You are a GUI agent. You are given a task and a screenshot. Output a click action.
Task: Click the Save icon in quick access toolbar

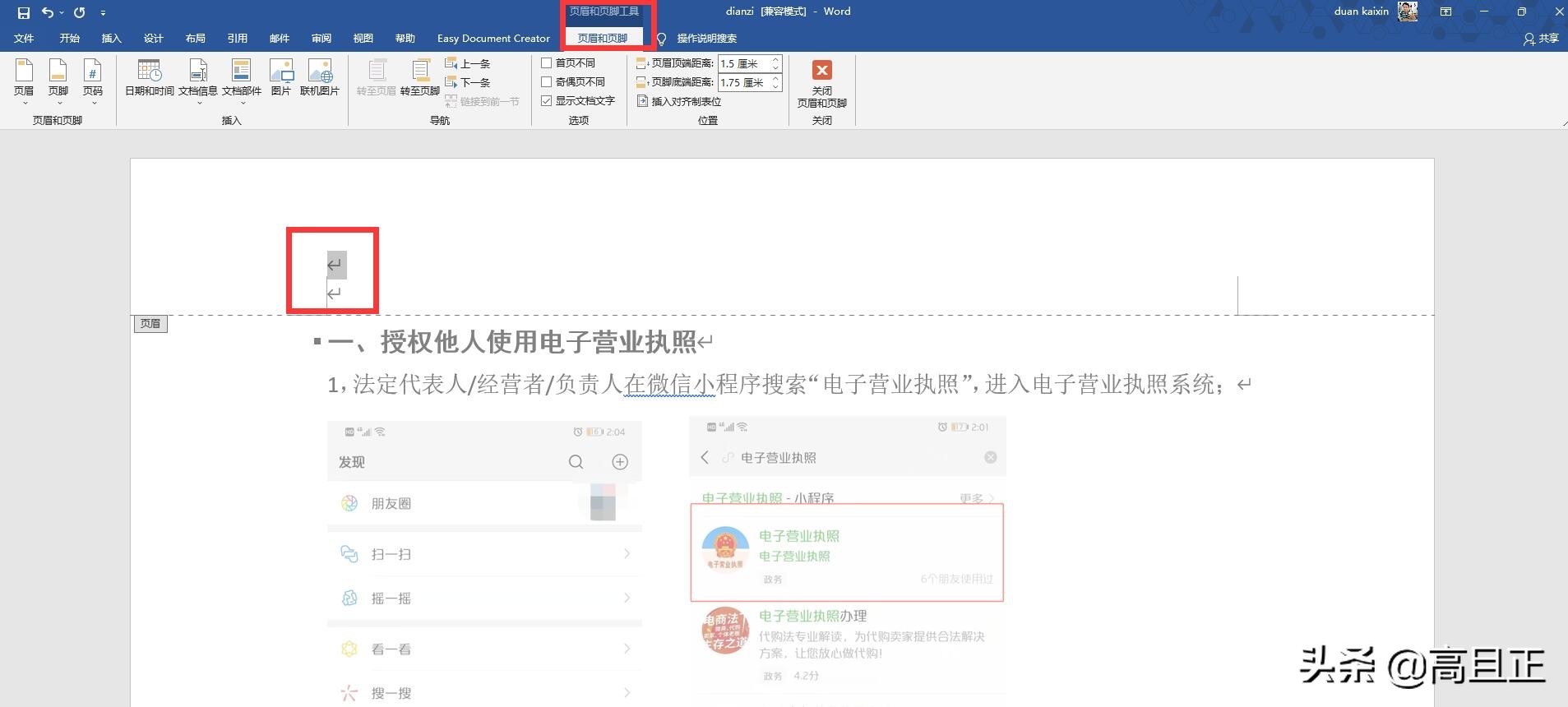click(x=24, y=12)
